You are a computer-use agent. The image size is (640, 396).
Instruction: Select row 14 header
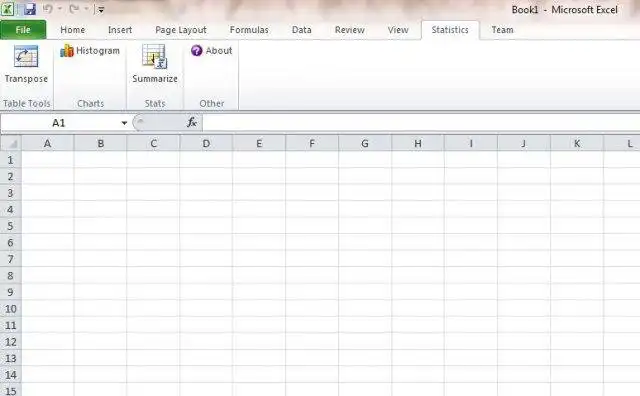coord(11,375)
